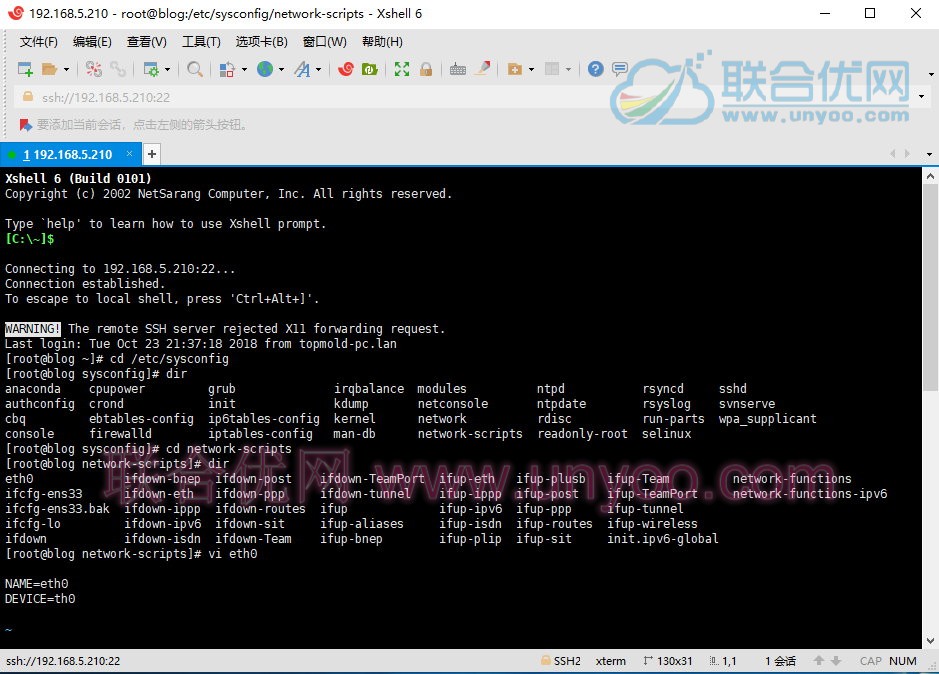Open the tab list dropdown arrow
The image size is (939, 674).
[x=929, y=155]
